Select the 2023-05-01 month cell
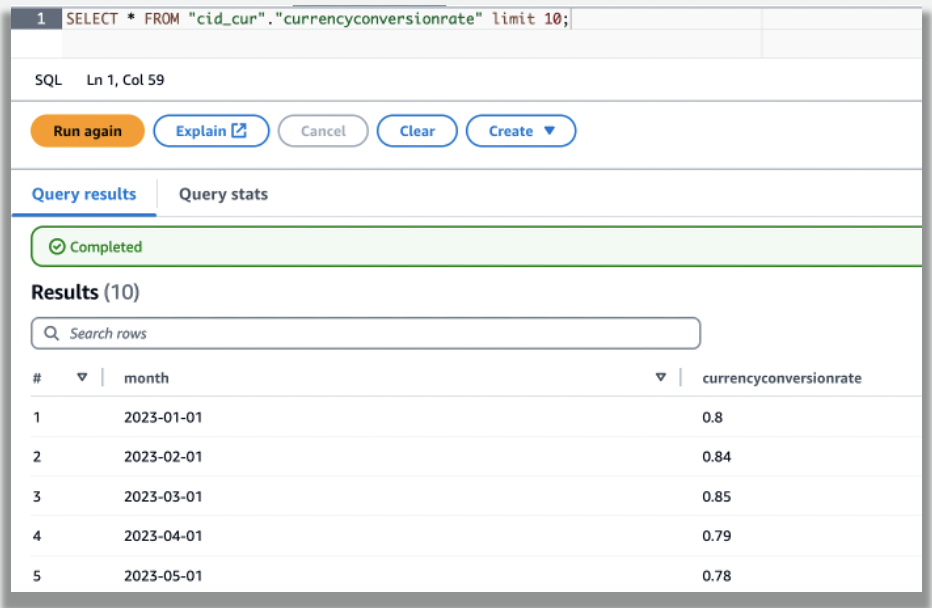 click(163, 575)
